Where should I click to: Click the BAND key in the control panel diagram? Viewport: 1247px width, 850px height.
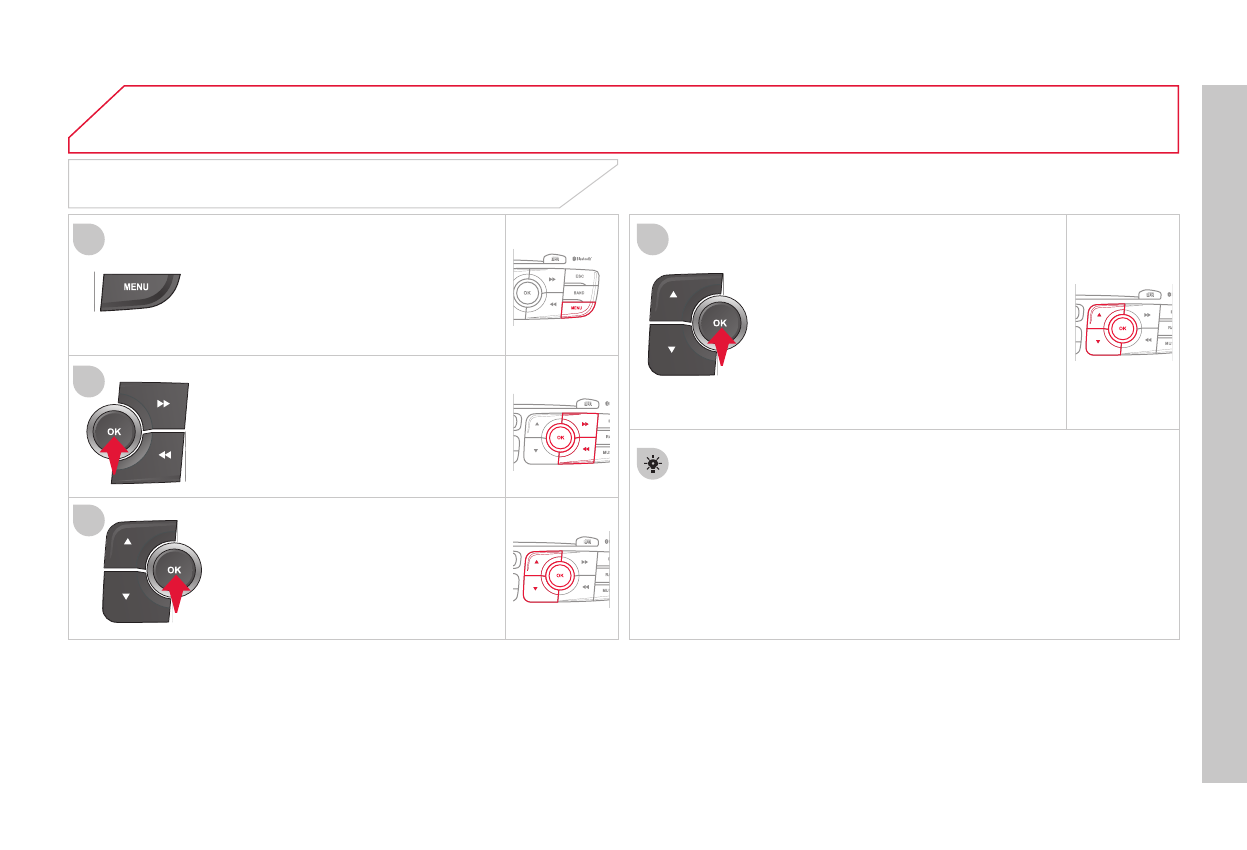point(579,291)
